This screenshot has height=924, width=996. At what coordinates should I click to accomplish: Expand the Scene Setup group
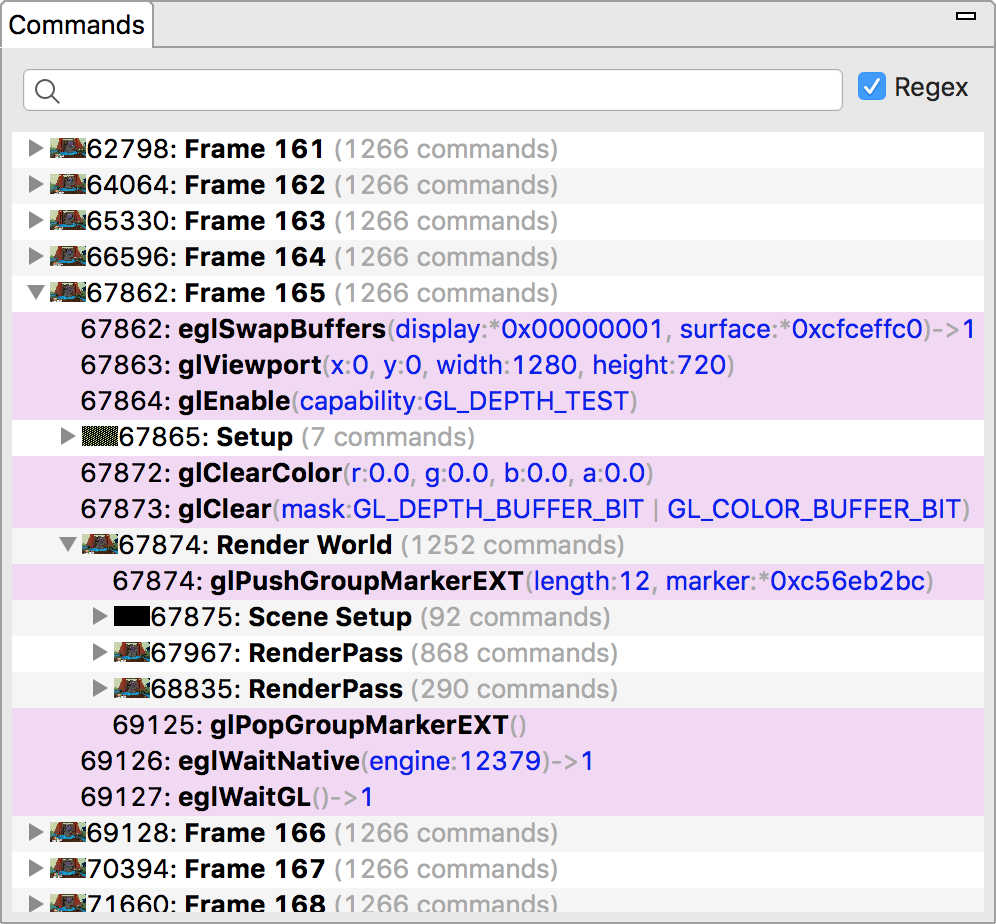pyautogui.click(x=99, y=617)
